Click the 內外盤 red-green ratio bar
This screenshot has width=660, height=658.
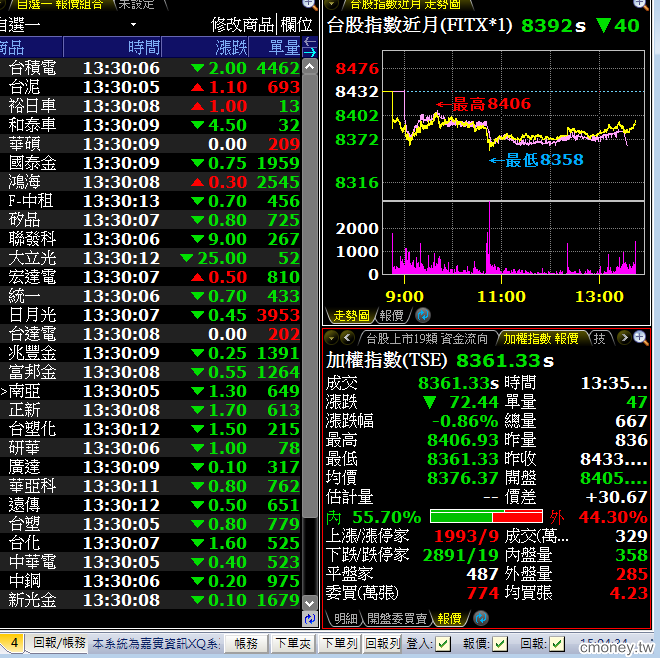(x=486, y=517)
